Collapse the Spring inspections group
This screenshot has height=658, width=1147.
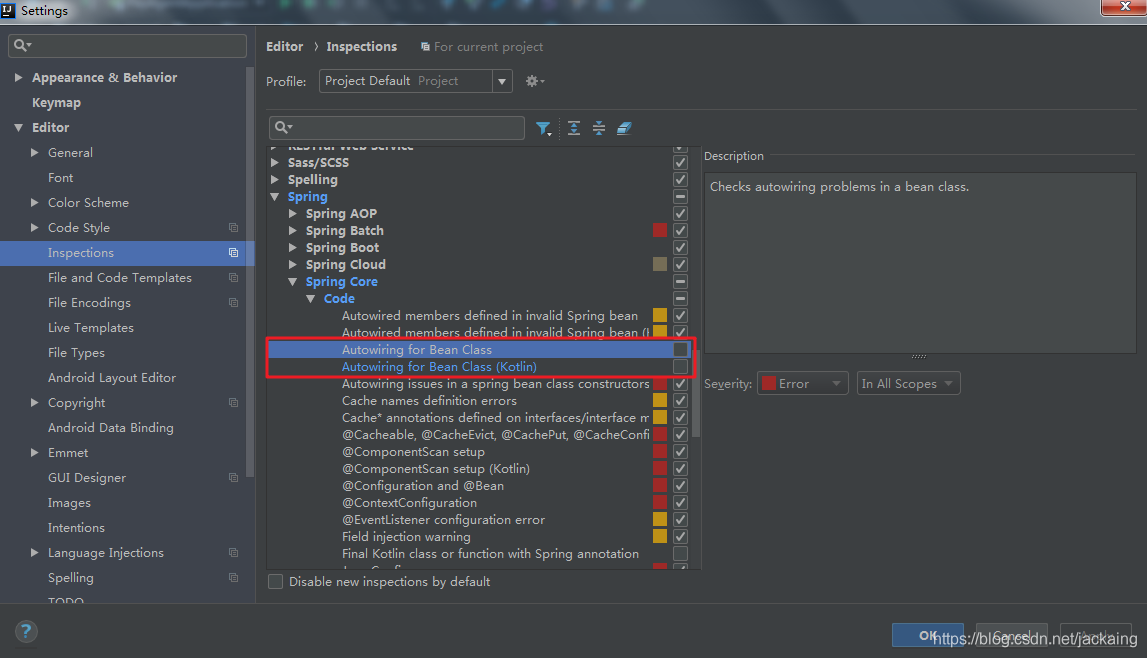[275, 197]
